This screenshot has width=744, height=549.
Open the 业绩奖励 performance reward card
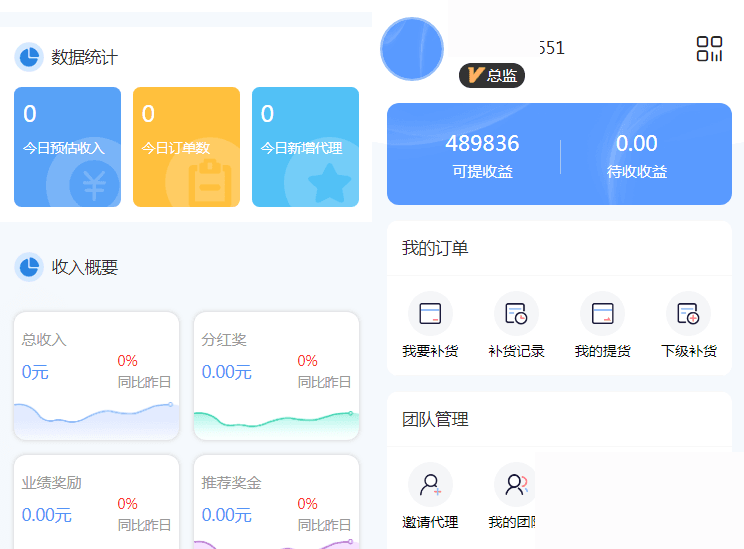(x=96, y=502)
